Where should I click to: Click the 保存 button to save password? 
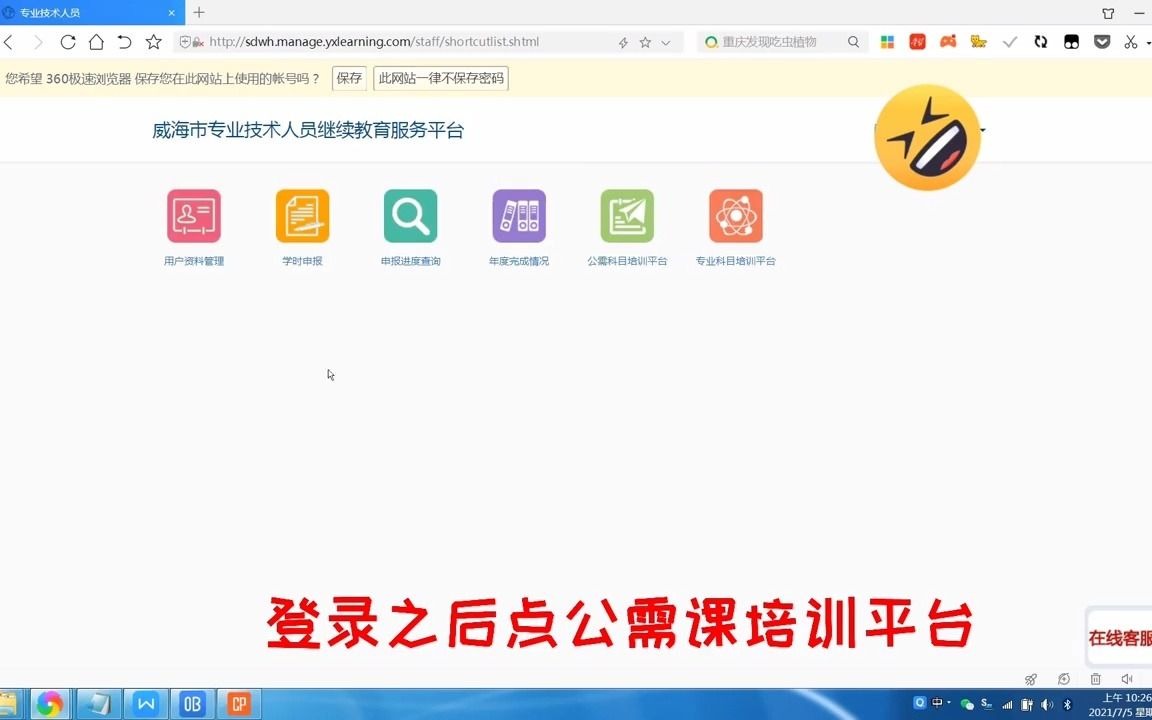pyautogui.click(x=348, y=78)
